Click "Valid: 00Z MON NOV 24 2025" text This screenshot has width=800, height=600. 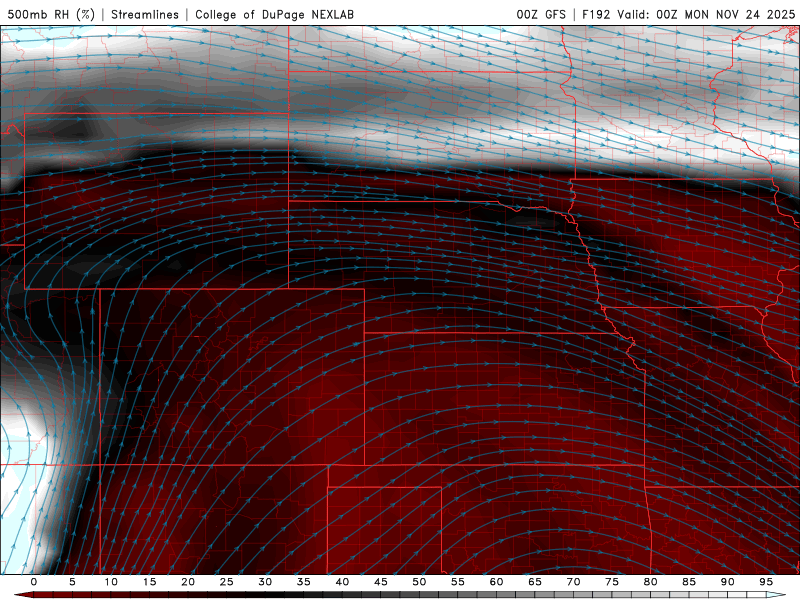coord(706,14)
